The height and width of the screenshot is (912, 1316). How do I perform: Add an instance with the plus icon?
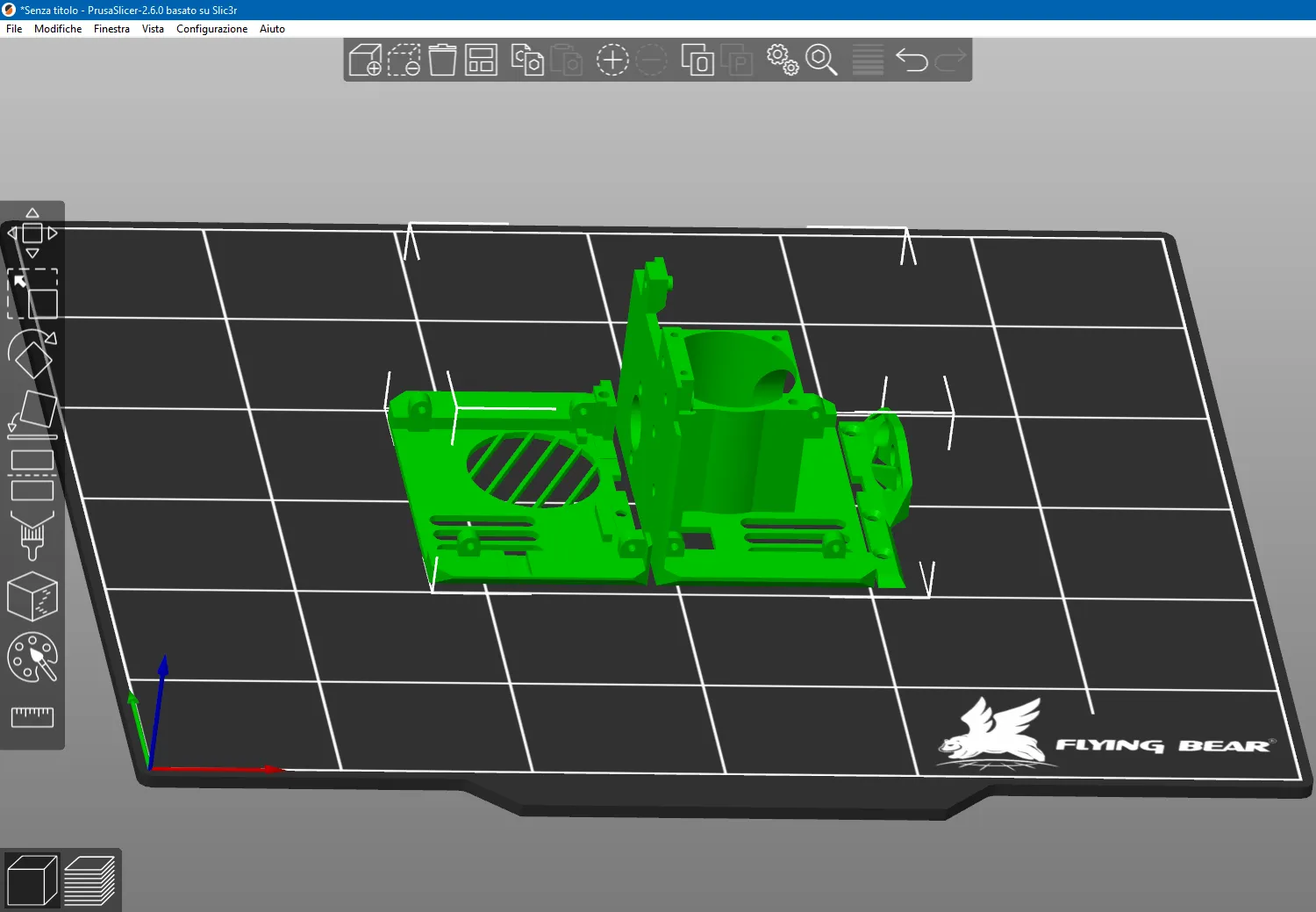tap(612, 61)
